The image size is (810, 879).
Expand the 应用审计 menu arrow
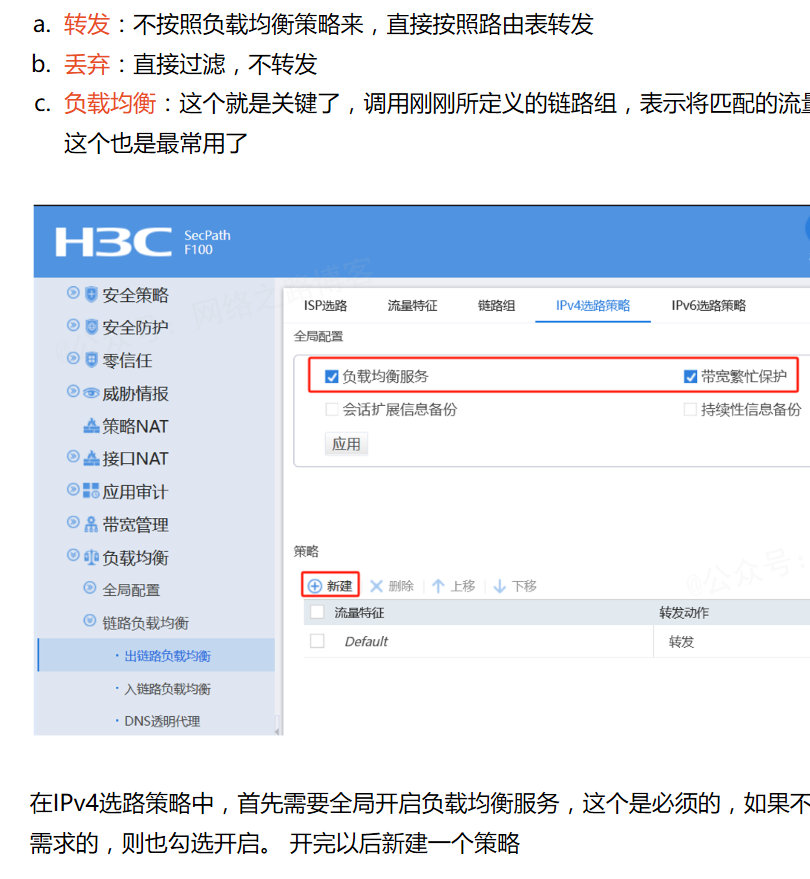pyautogui.click(x=73, y=489)
